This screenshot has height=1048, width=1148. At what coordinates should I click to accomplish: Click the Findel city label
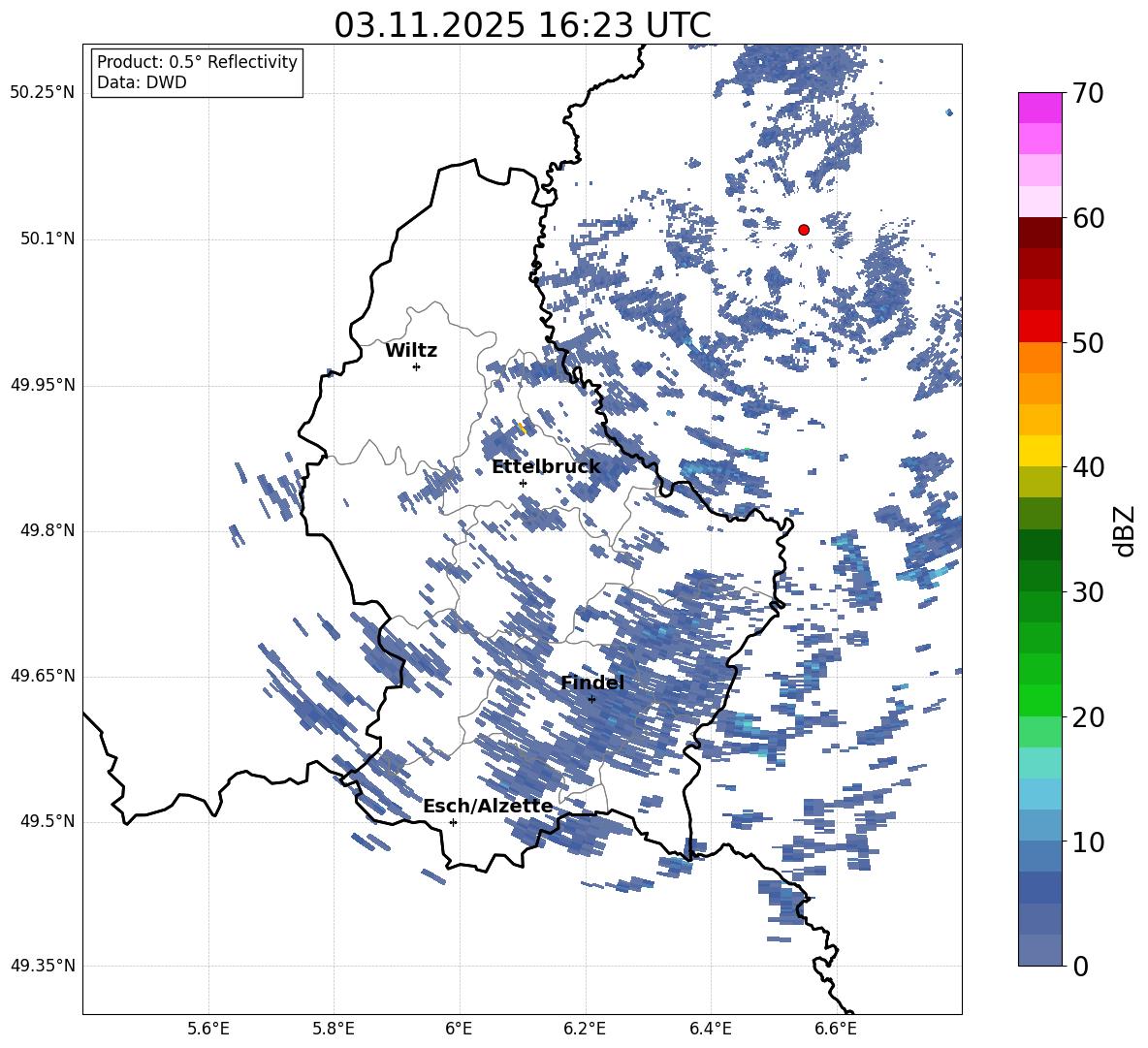pos(592,683)
